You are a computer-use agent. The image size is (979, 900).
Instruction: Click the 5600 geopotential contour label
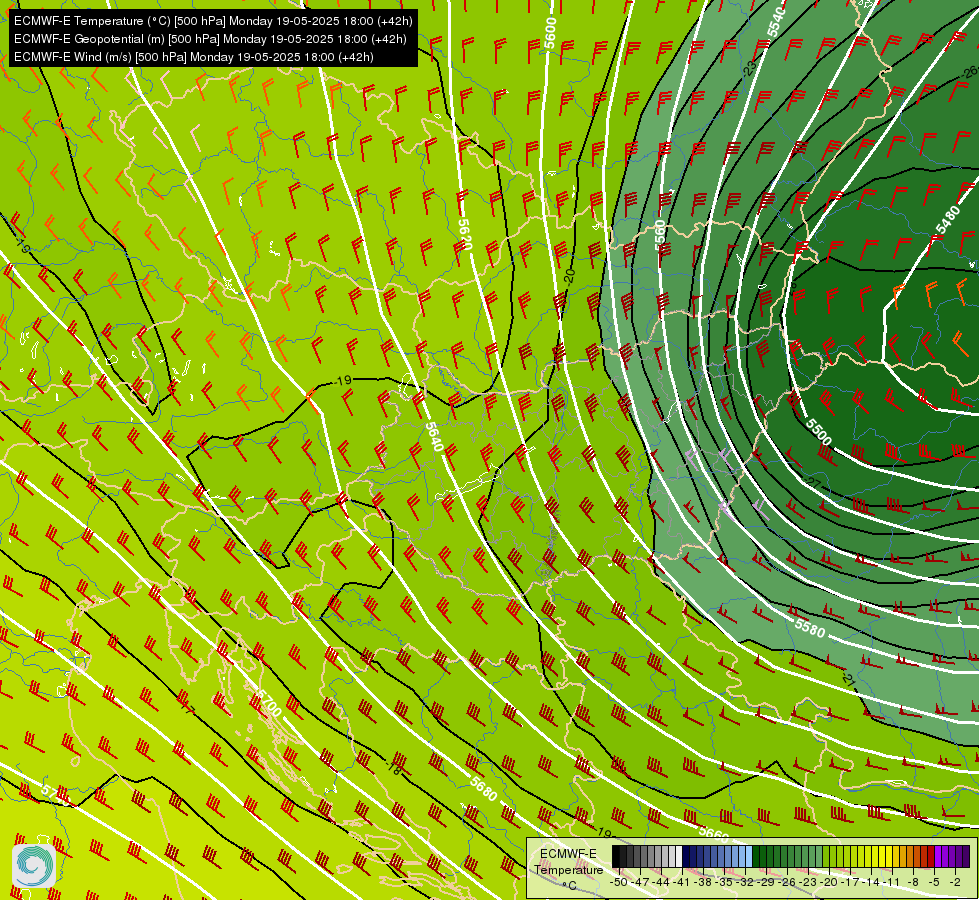point(549,33)
